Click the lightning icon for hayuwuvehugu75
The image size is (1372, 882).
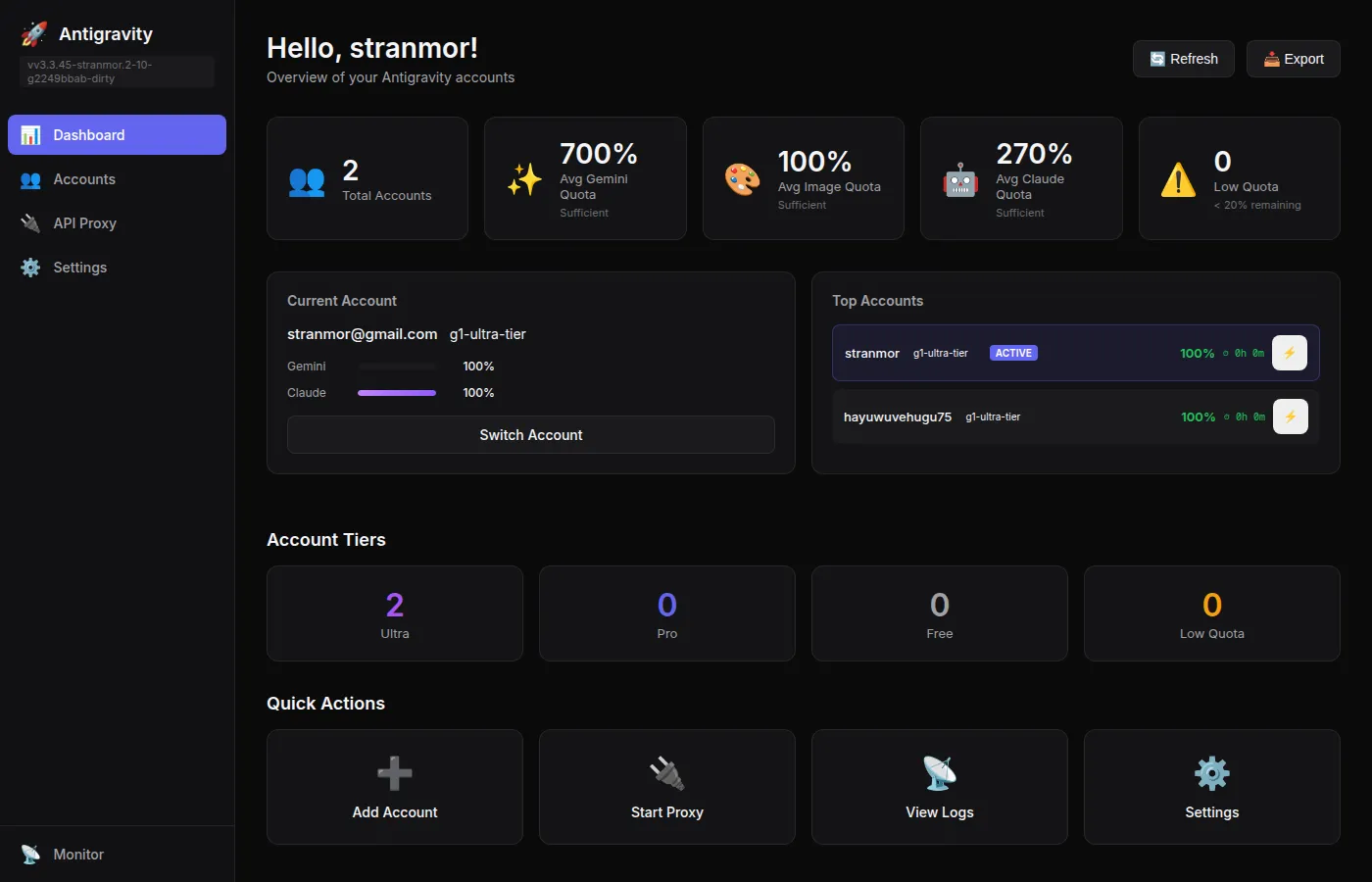1290,416
